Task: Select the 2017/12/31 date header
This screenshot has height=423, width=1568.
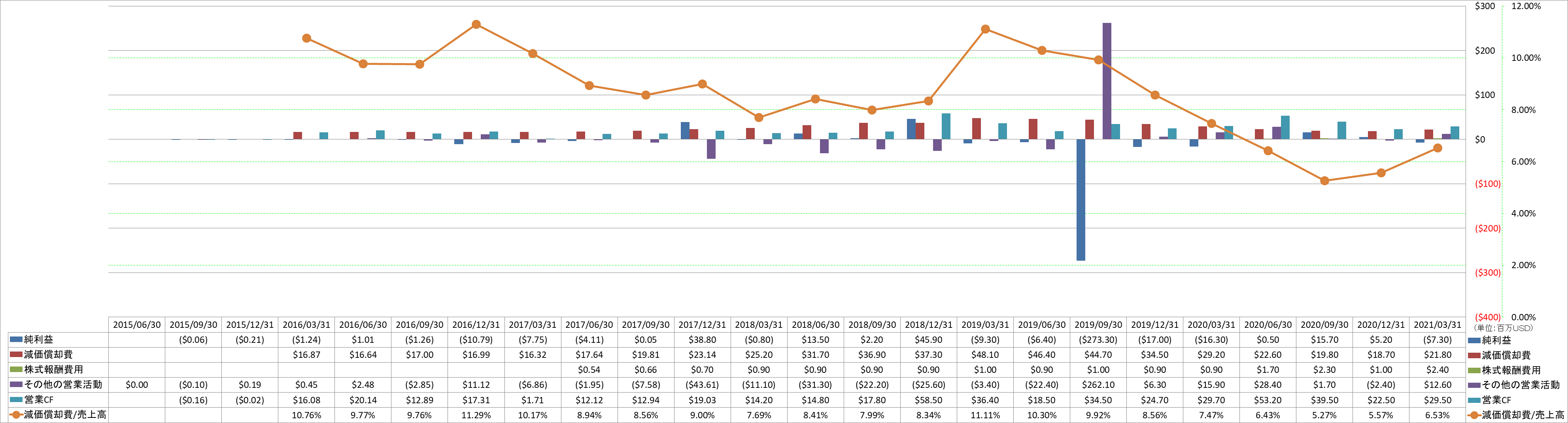Action: (x=703, y=325)
